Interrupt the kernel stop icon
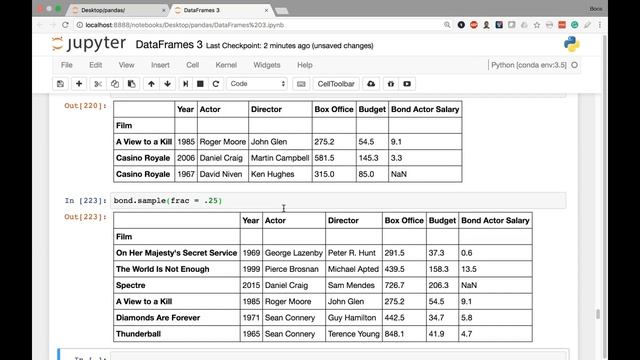The width and height of the screenshot is (640, 360). click(200, 84)
